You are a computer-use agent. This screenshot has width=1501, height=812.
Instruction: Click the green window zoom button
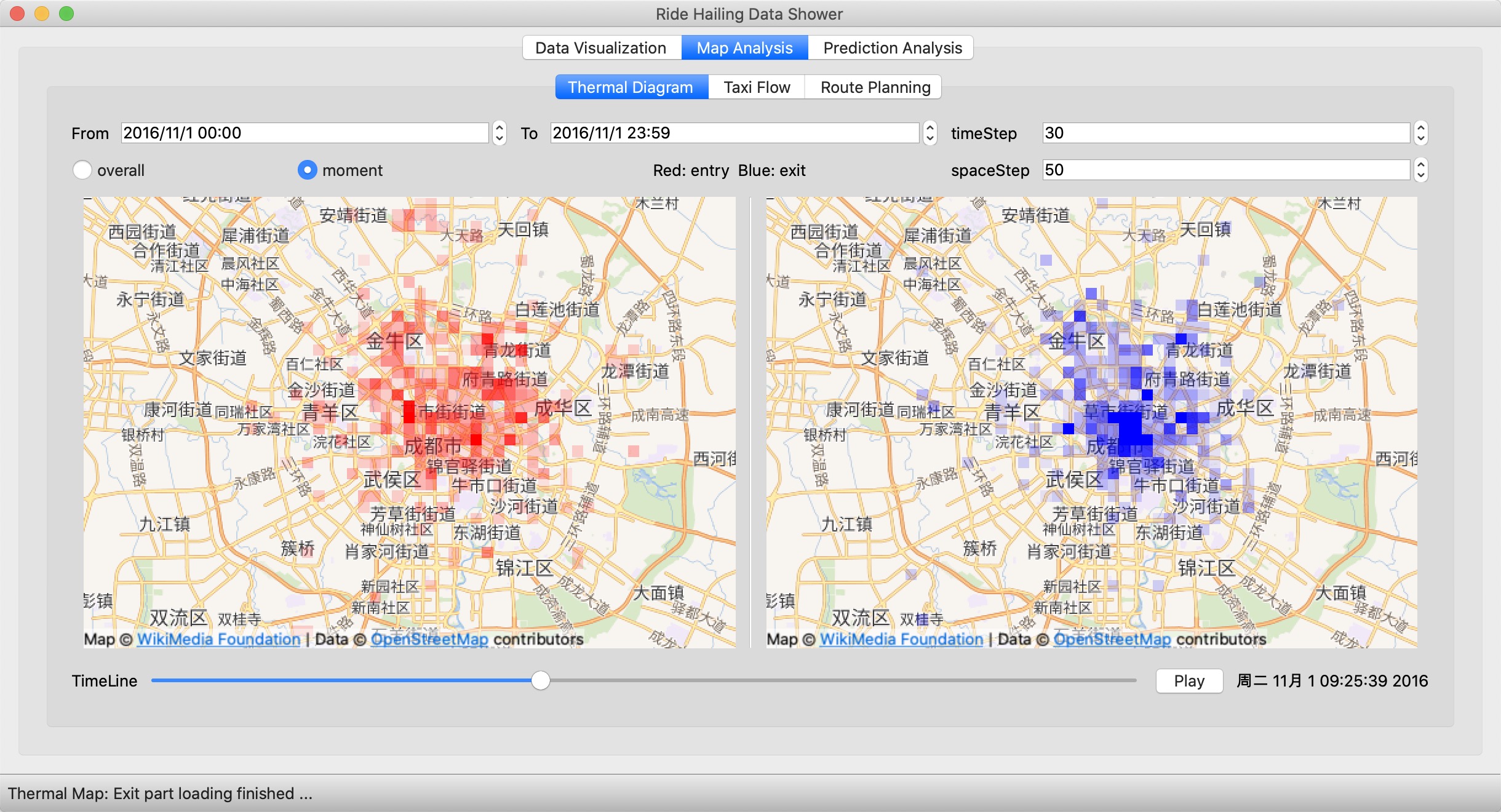pyautogui.click(x=66, y=14)
